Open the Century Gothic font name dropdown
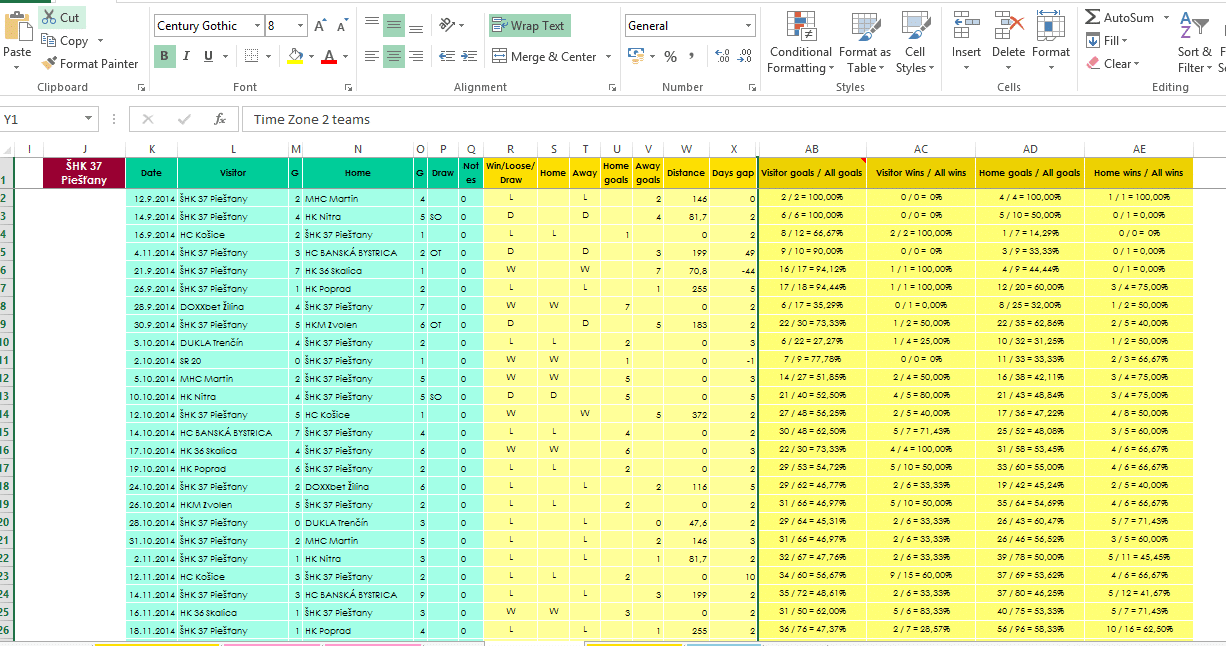Viewport: 1226px width, 646px height. click(x=257, y=26)
